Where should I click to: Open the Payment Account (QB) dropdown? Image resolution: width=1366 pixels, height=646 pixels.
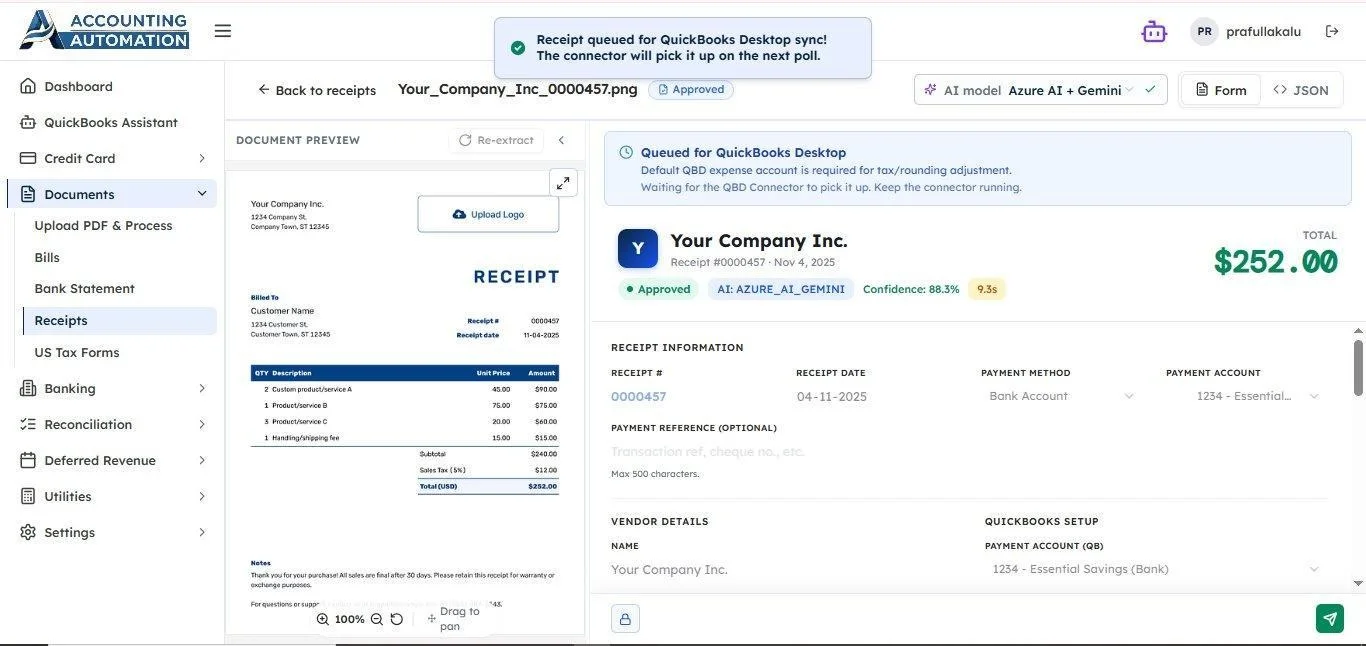coord(1156,569)
